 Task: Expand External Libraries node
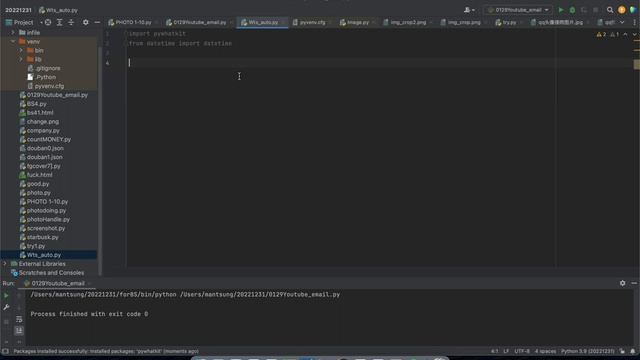5,264
